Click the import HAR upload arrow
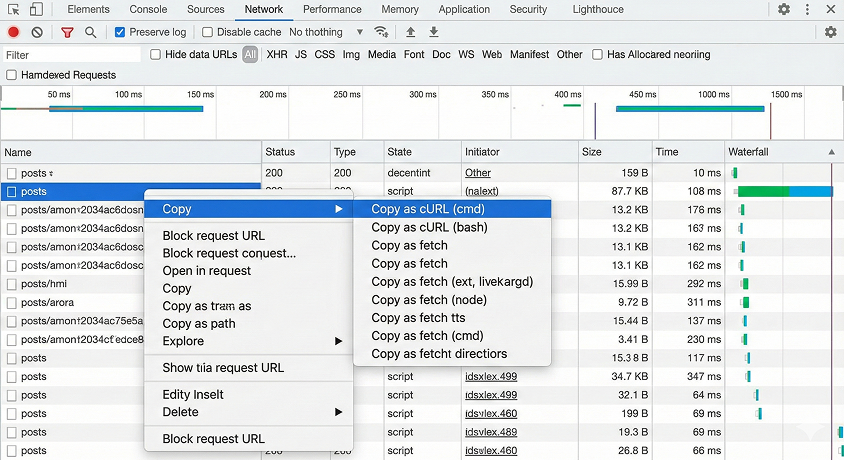844x460 pixels. click(410, 32)
